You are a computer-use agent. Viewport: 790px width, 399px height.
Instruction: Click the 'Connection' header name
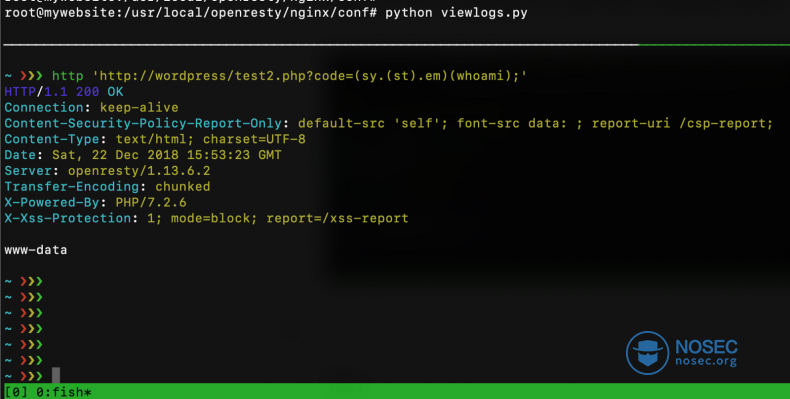pyautogui.click(x=44, y=108)
